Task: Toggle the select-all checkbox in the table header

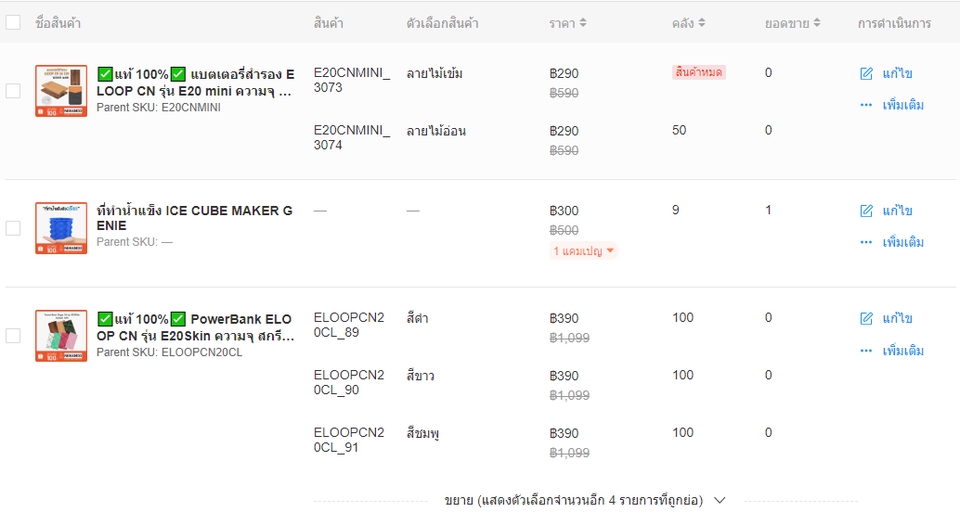Action: [13, 23]
